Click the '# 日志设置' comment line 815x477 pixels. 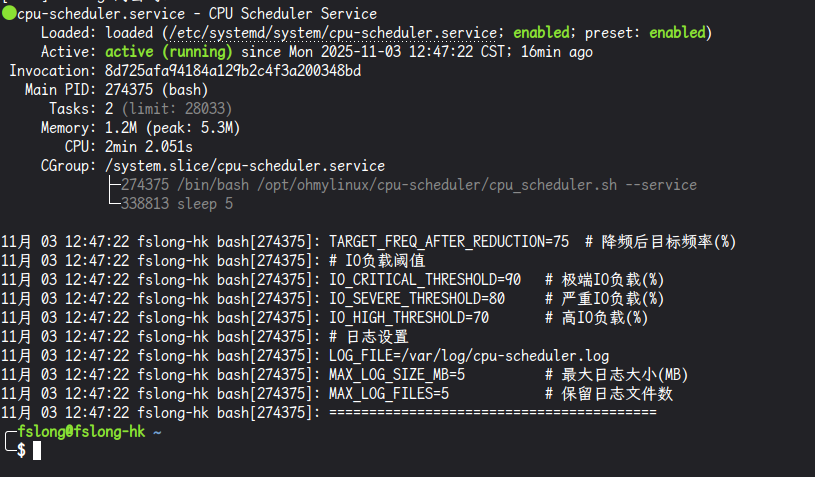[369, 337]
